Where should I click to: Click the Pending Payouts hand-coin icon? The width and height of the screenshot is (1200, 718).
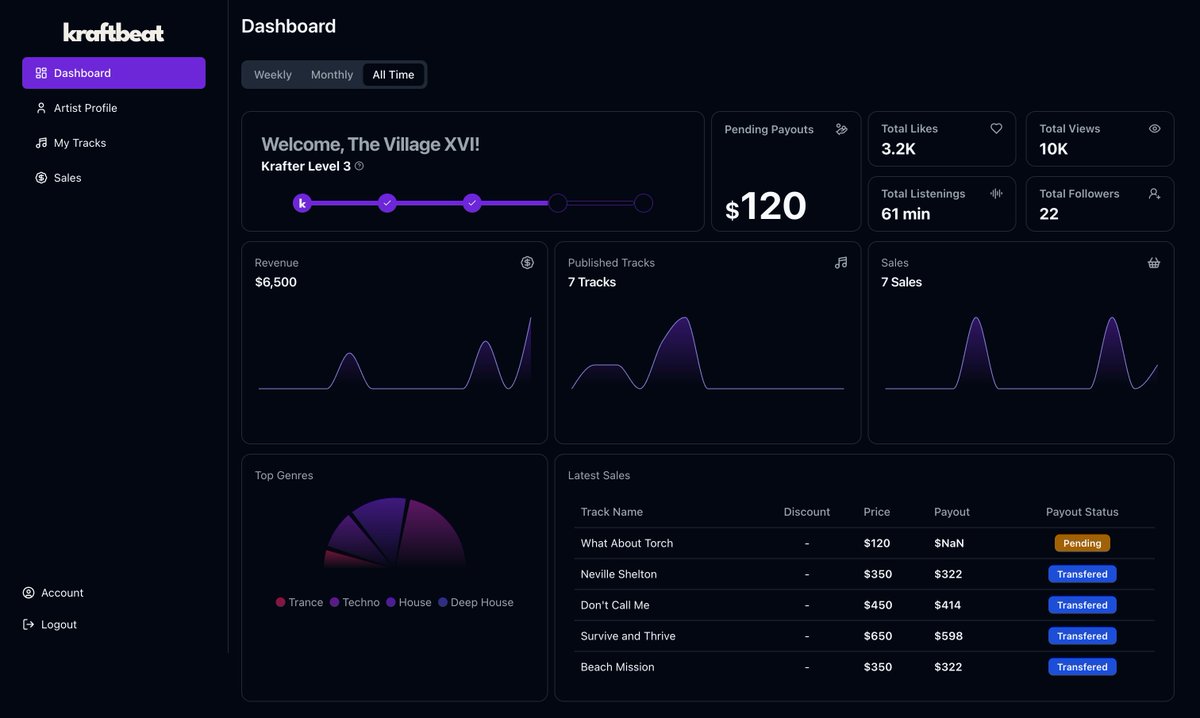click(x=841, y=129)
